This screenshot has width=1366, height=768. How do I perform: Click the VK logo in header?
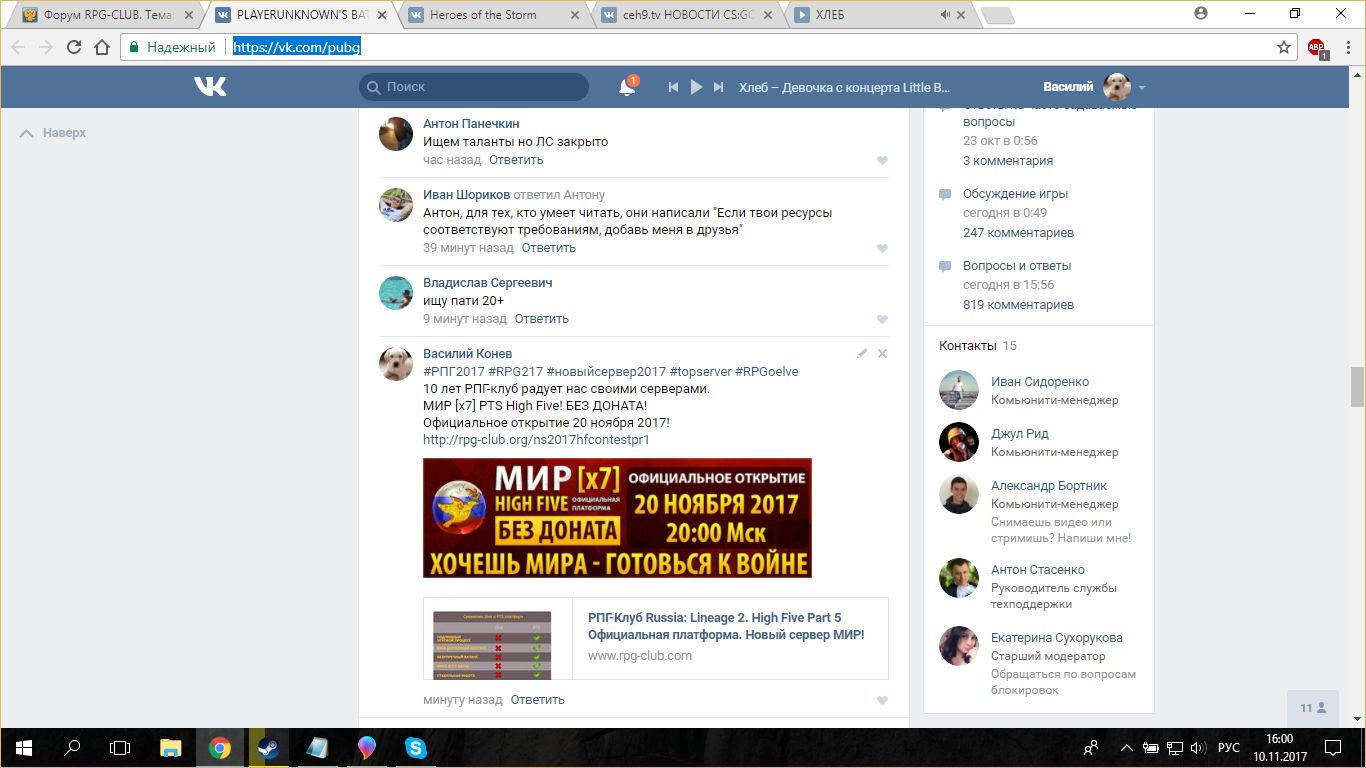click(210, 87)
